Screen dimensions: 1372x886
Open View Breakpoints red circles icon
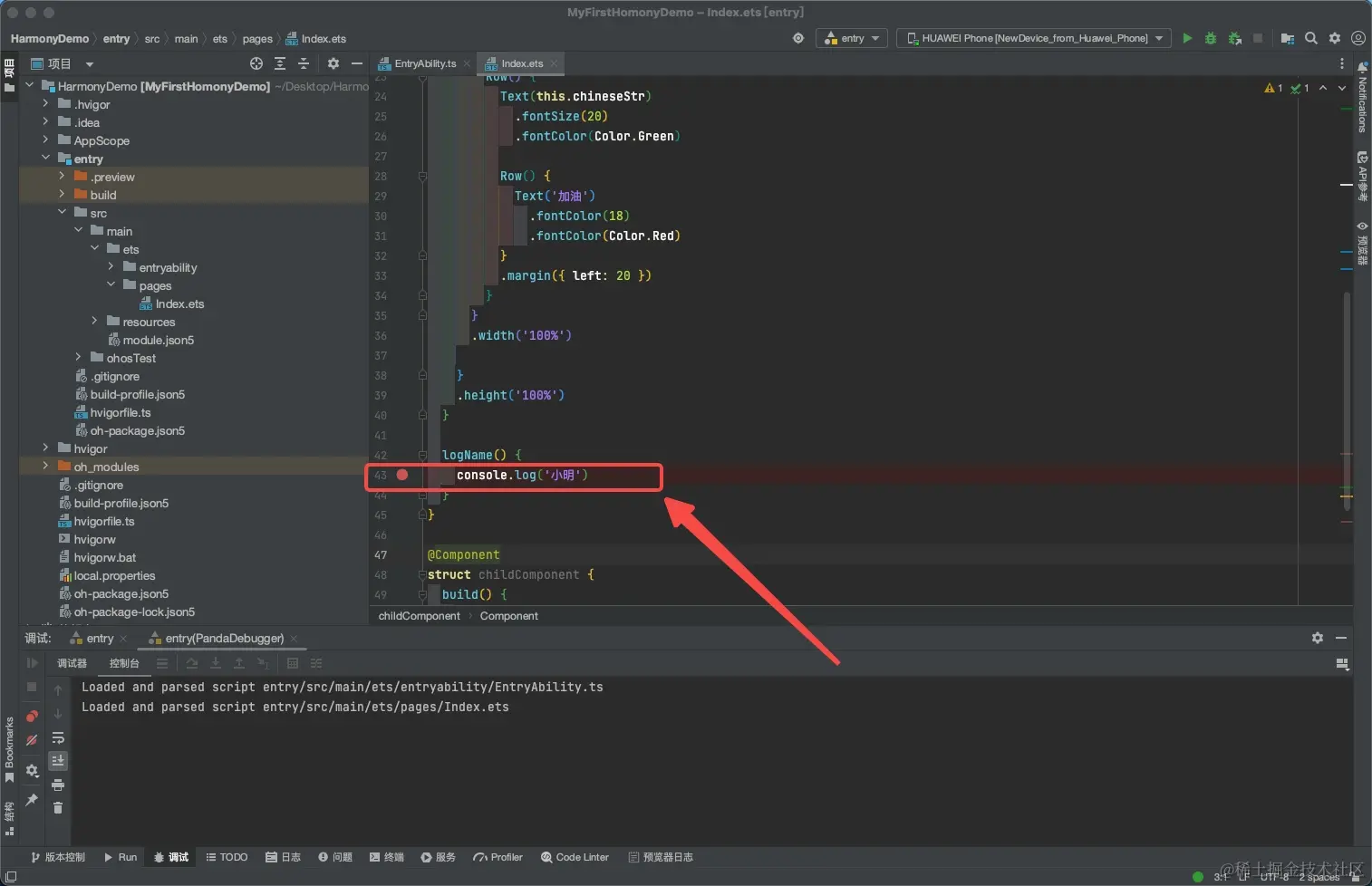32,716
